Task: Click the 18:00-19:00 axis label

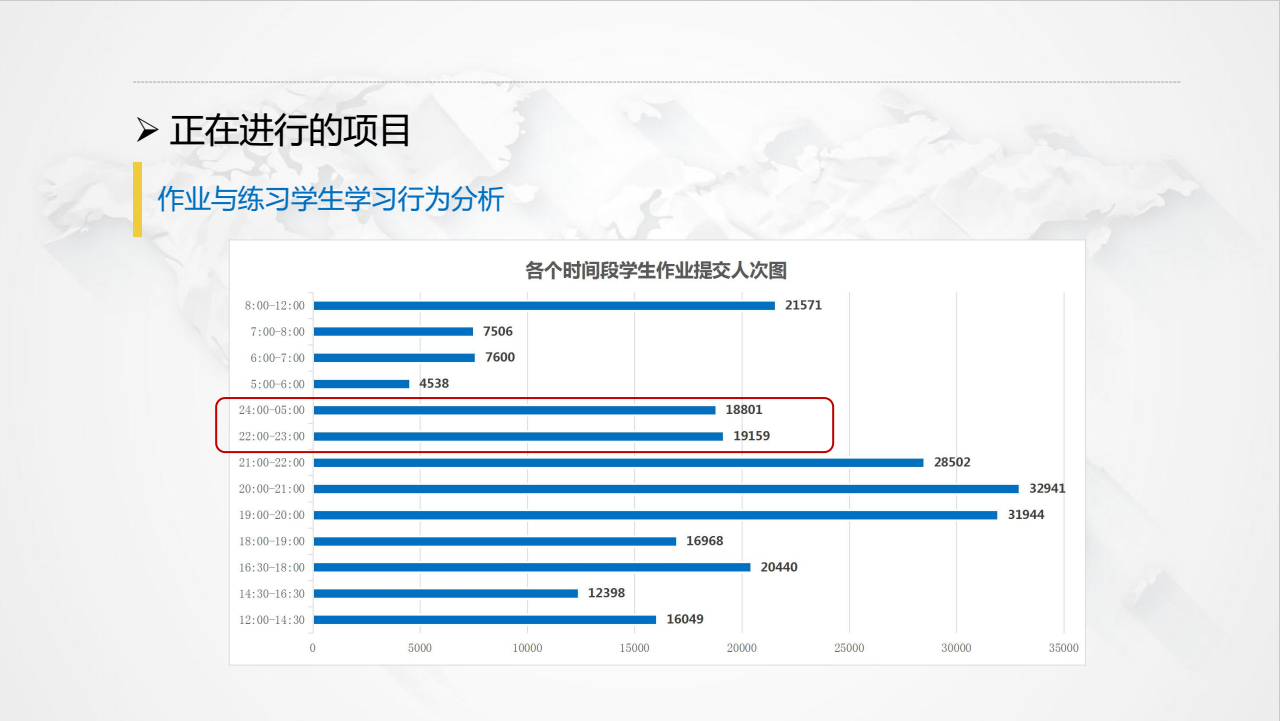Action: pyautogui.click(x=272, y=541)
